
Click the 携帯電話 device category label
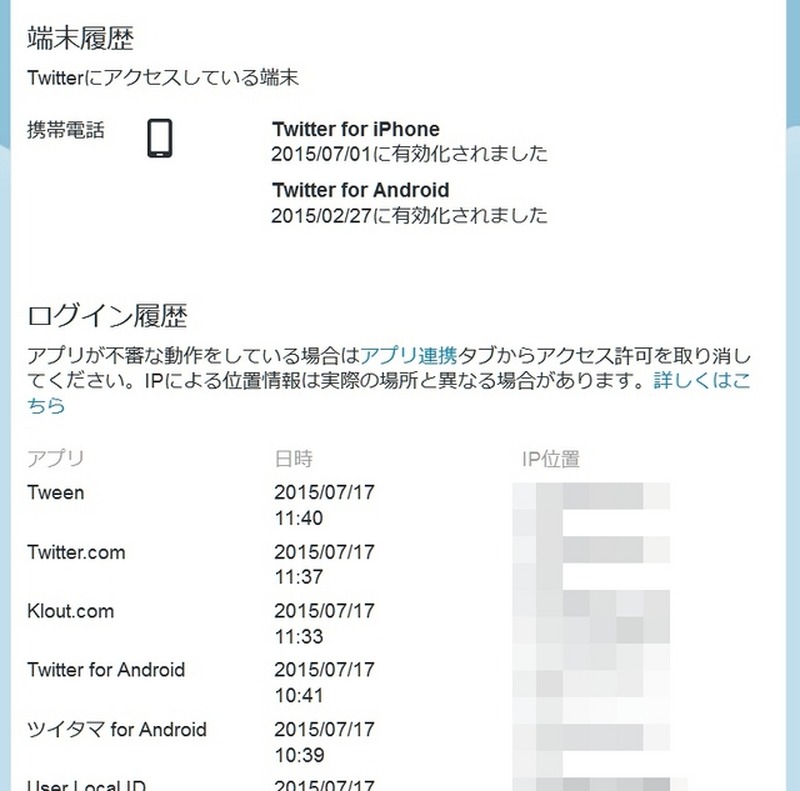pyautogui.click(x=66, y=130)
